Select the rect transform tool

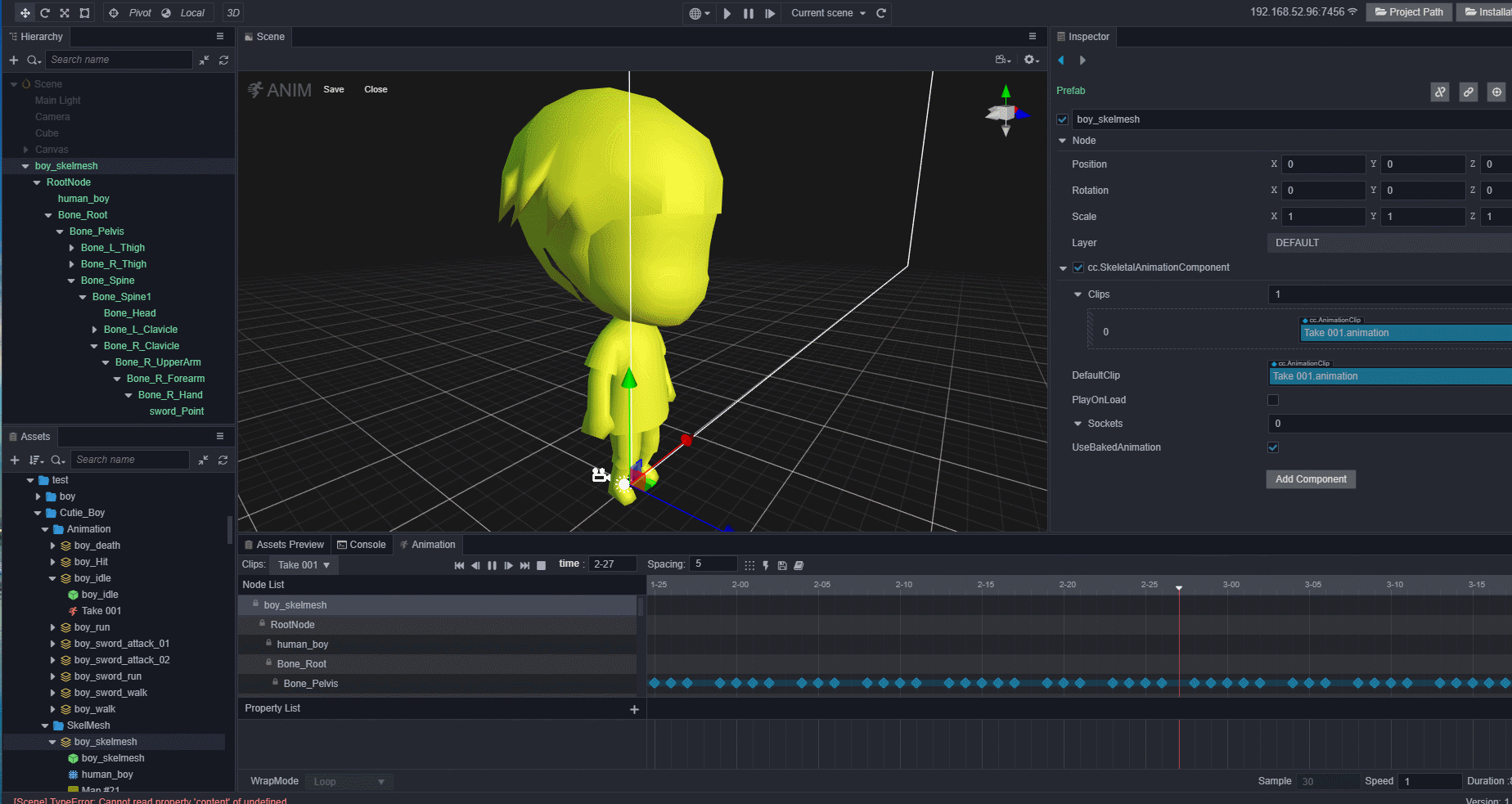[84, 13]
